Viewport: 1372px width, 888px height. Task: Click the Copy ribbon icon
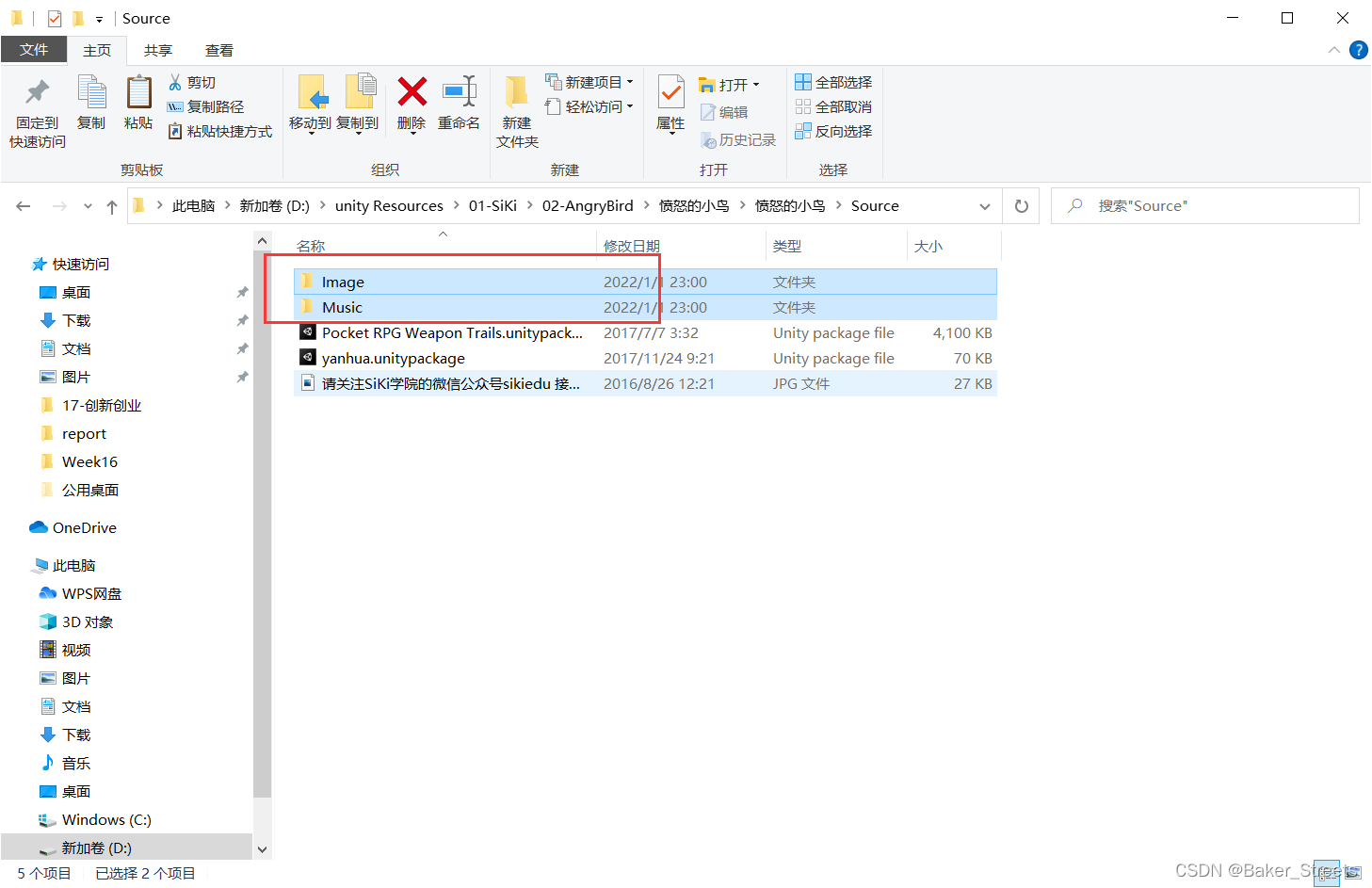pos(91,103)
